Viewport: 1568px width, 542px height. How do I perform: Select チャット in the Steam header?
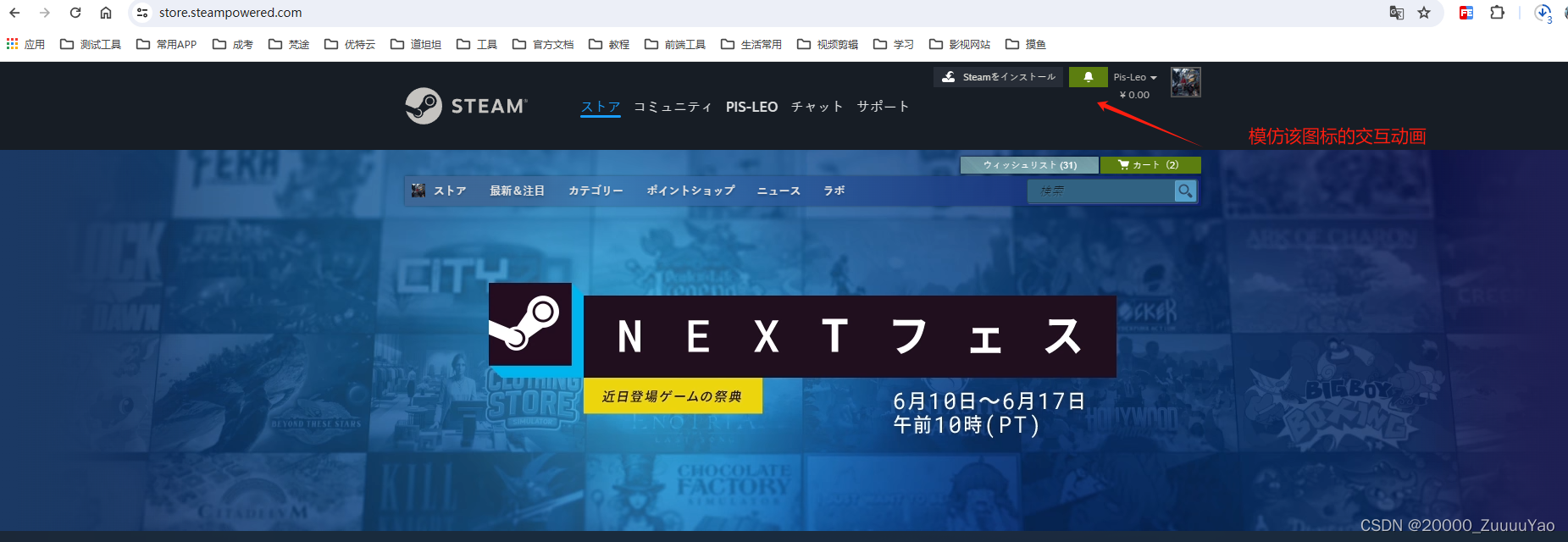(x=817, y=107)
